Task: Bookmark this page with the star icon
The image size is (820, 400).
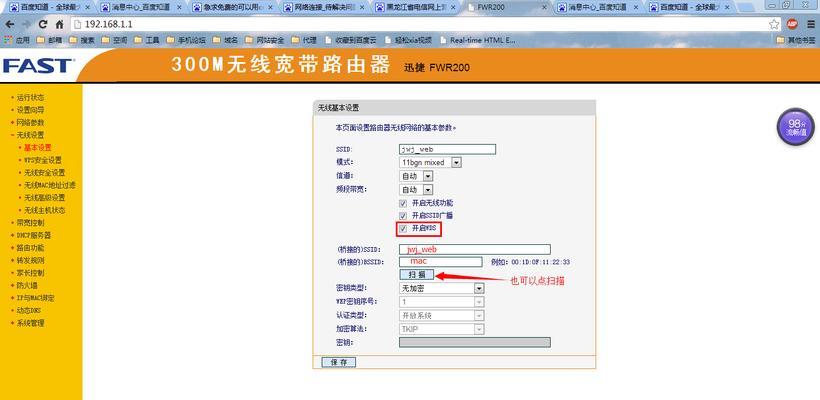Action: (774, 25)
